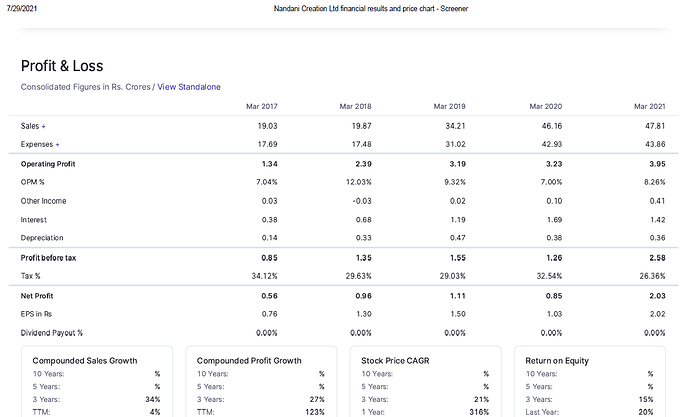Screen dimensions: 690x417
Task: Select the Mar 2019 column header
Action: point(449,106)
